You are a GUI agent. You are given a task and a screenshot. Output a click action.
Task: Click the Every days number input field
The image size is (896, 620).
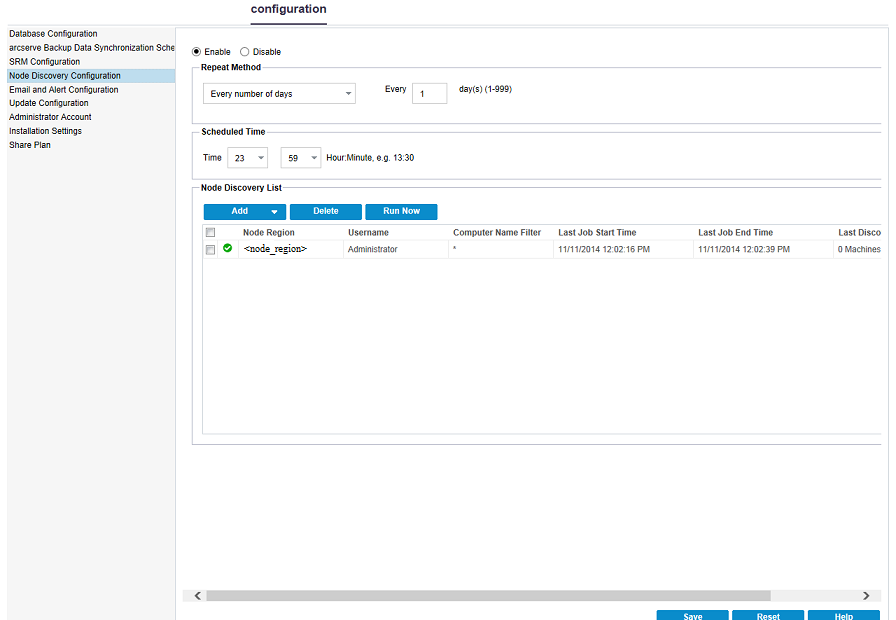(429, 94)
